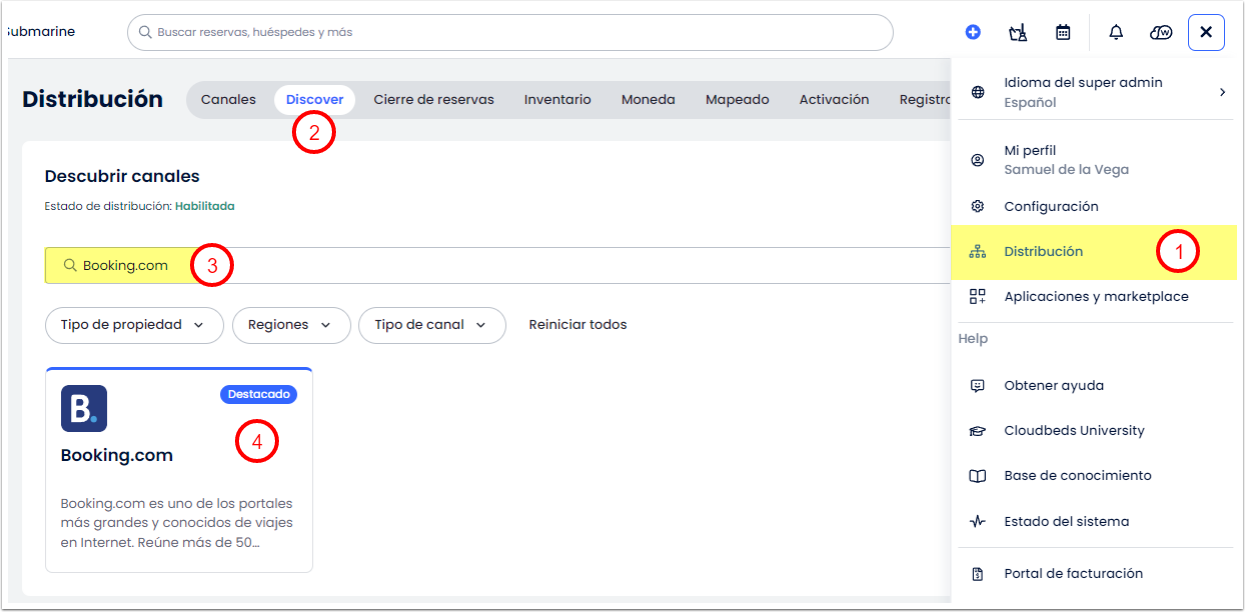Open the Cierre de reservas tab
The height and width of the screenshot is (612, 1245).
coord(434,100)
